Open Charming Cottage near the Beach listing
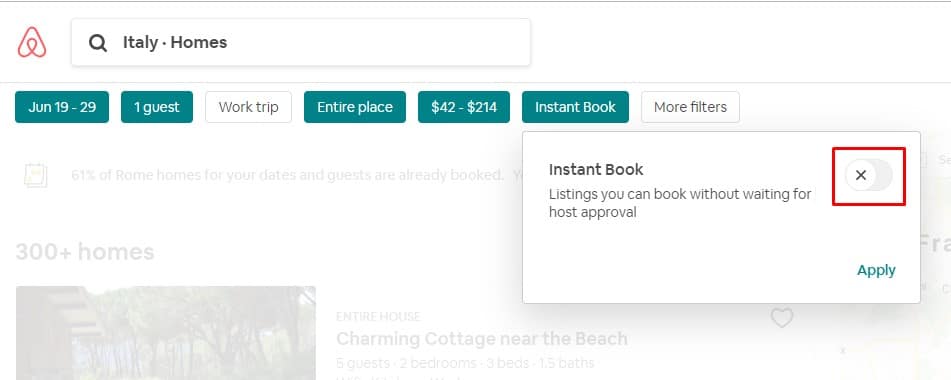Image resolution: width=951 pixels, height=380 pixels. click(x=482, y=339)
